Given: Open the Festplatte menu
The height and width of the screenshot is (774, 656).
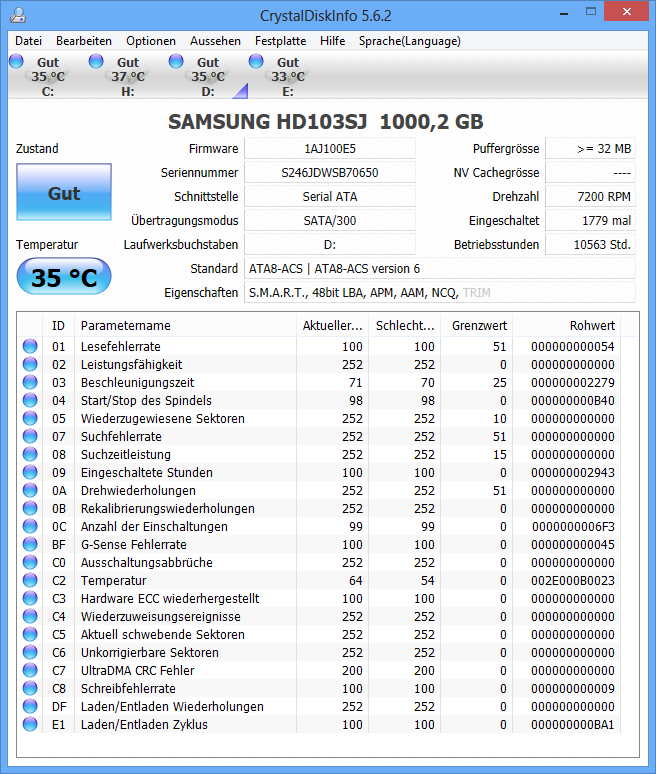Looking at the screenshot, I should point(280,41).
